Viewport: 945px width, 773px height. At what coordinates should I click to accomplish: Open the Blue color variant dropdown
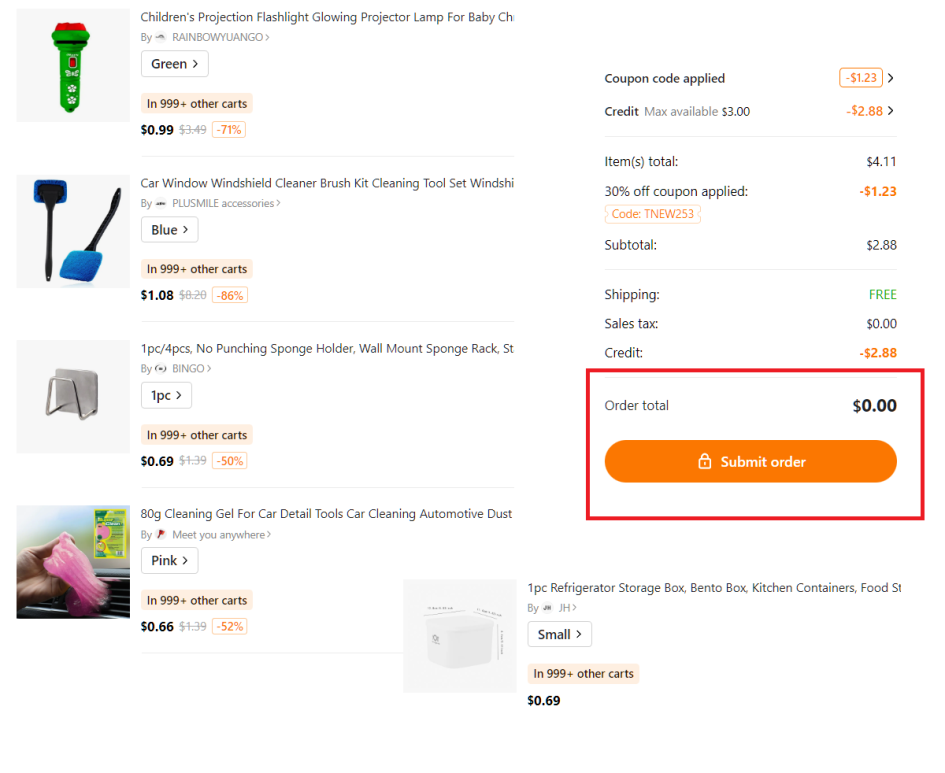(170, 230)
